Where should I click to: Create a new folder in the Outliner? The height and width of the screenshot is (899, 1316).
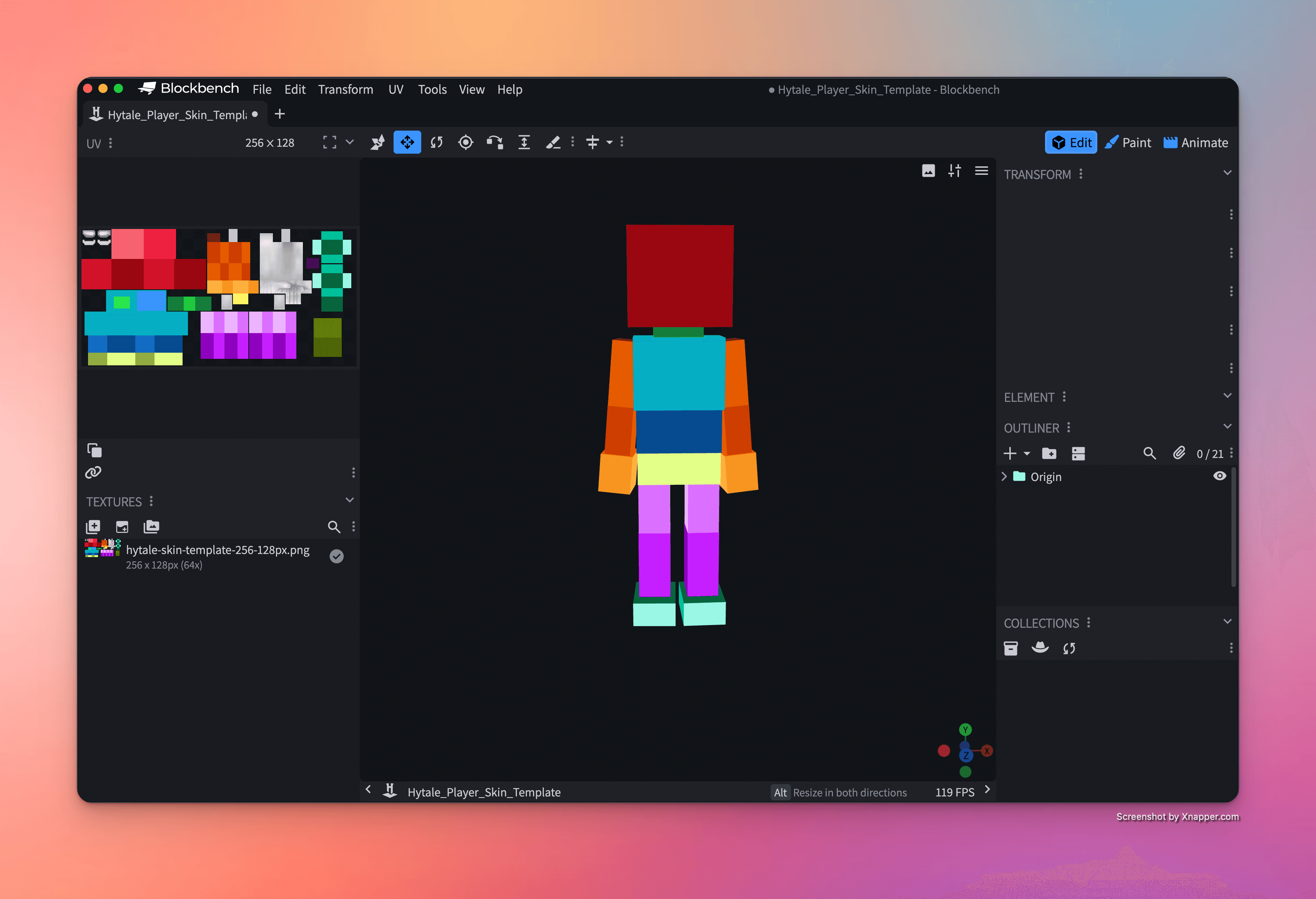point(1049,453)
